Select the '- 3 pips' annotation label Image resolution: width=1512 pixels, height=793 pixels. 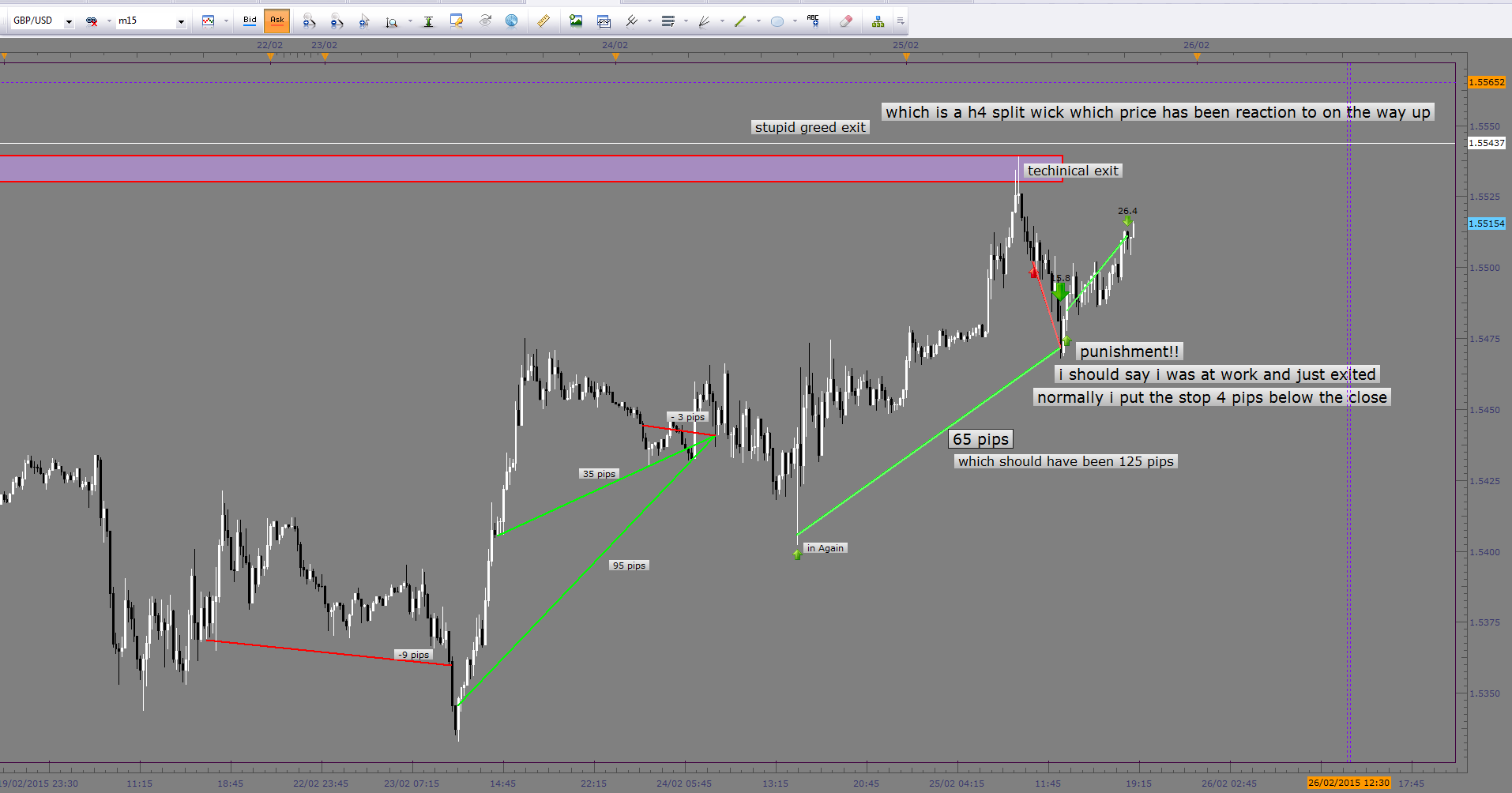pyautogui.click(x=687, y=417)
